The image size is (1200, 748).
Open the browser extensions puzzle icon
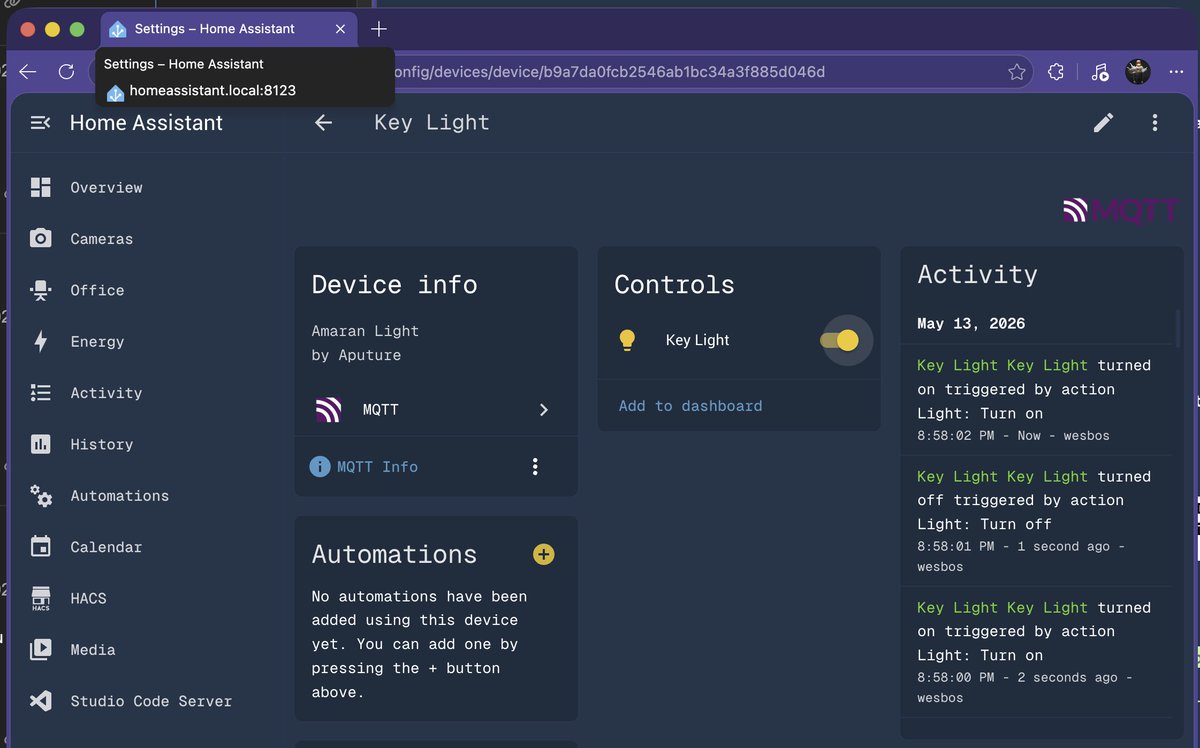click(x=1056, y=72)
